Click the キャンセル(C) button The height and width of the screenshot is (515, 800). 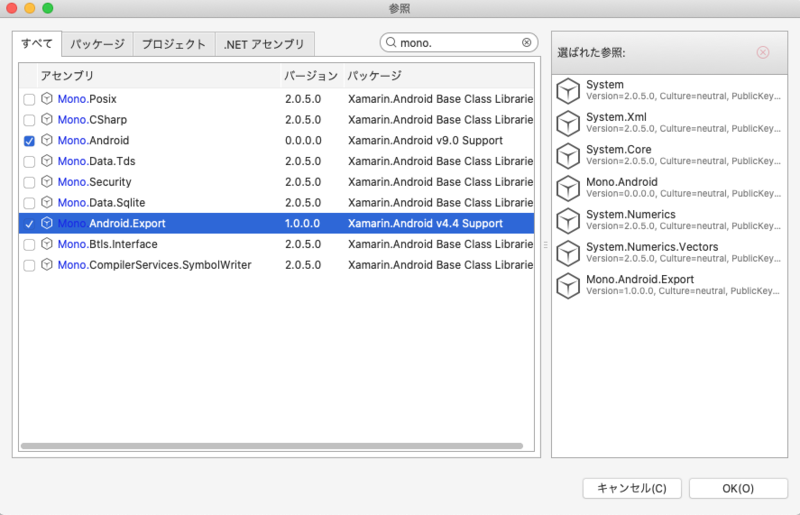(x=632, y=488)
